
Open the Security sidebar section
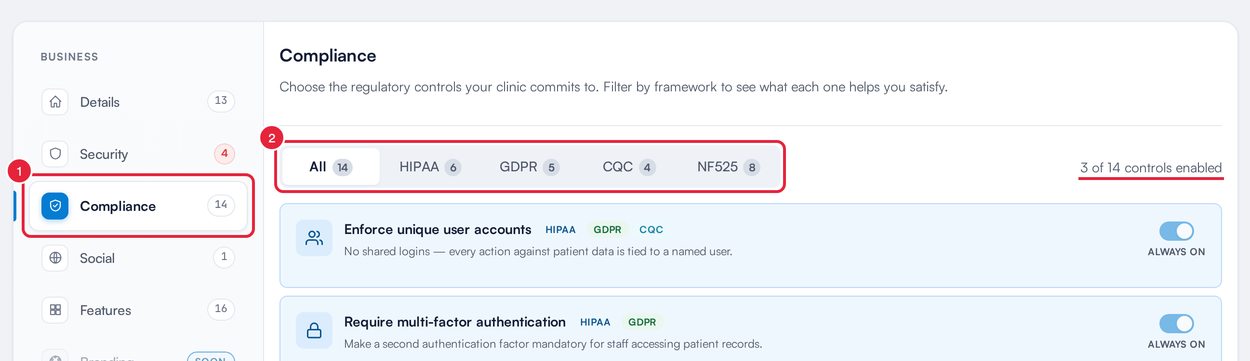(x=138, y=154)
